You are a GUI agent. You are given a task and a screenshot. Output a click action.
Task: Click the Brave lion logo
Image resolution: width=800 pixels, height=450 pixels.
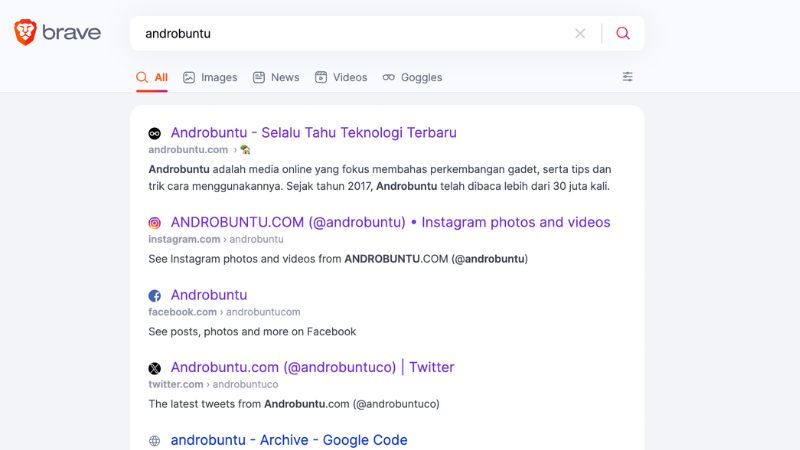25,33
